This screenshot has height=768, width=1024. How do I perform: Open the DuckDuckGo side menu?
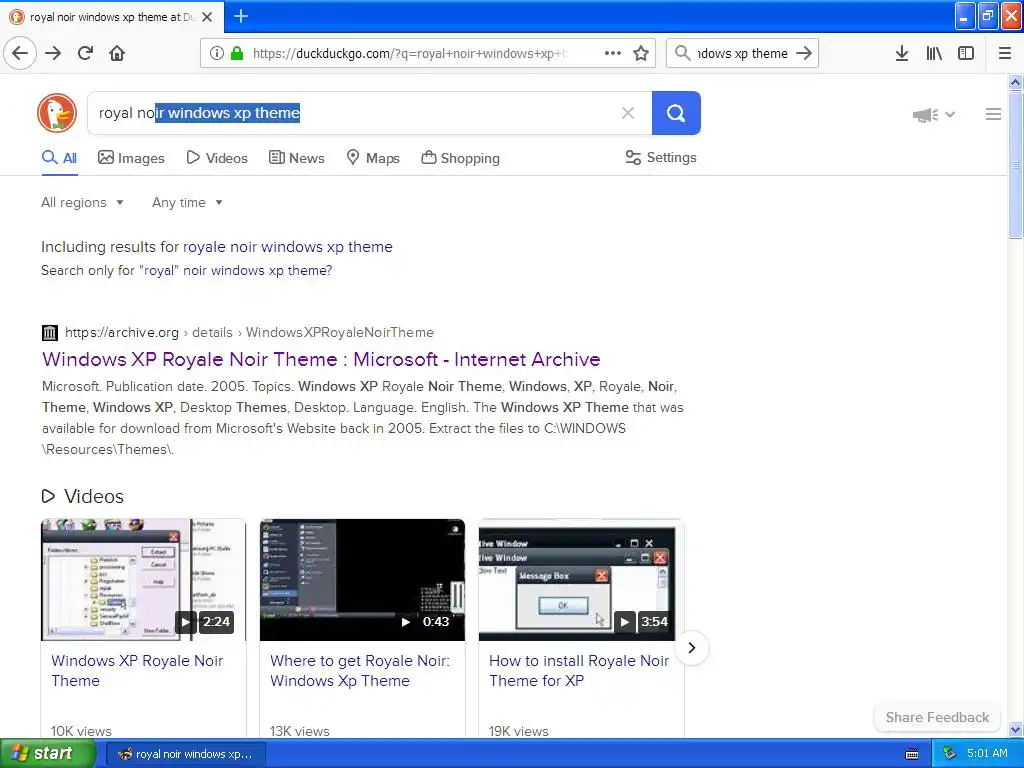tap(993, 114)
